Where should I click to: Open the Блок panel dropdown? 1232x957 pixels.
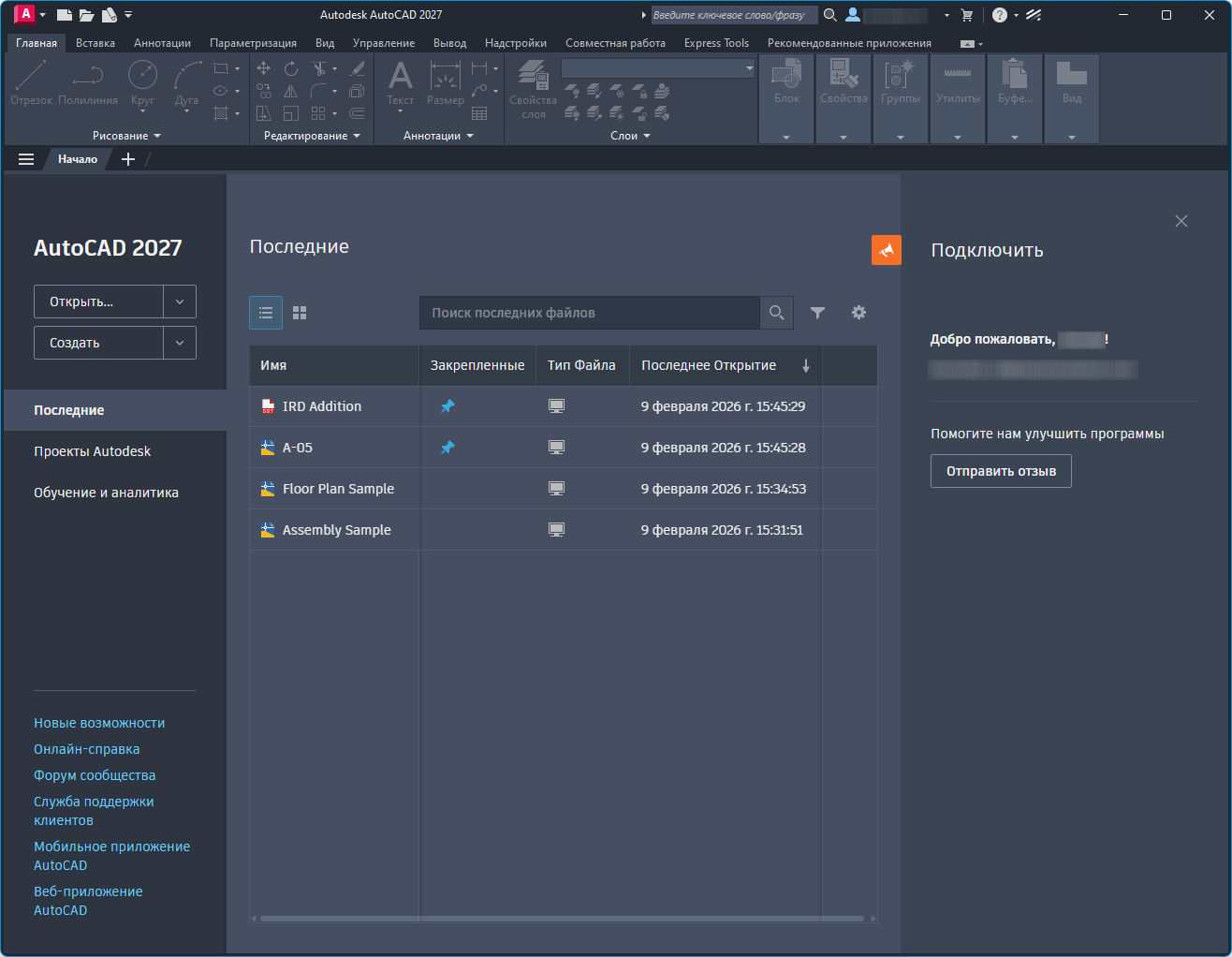[x=786, y=137]
